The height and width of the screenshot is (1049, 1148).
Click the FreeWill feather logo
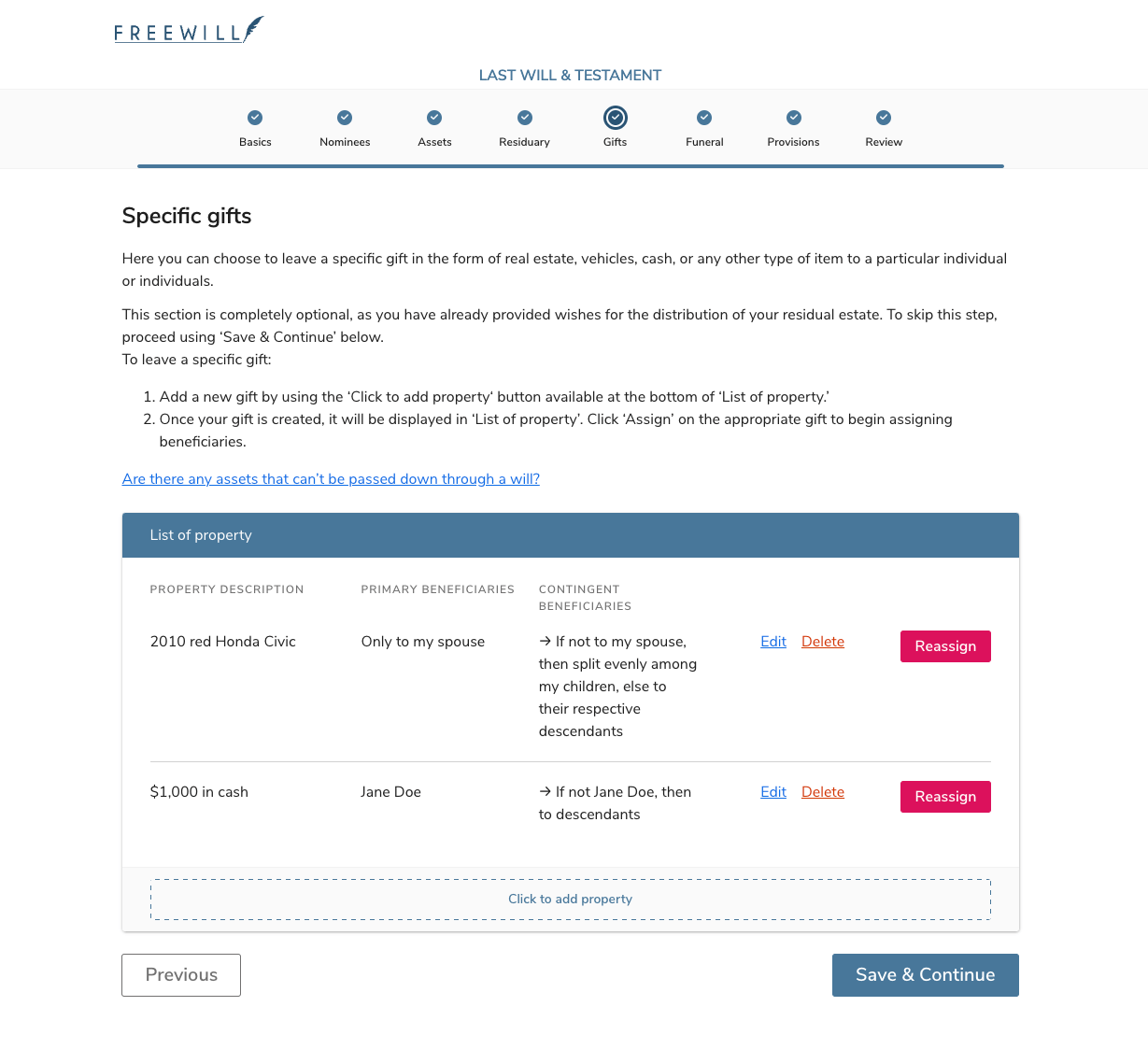click(x=189, y=29)
